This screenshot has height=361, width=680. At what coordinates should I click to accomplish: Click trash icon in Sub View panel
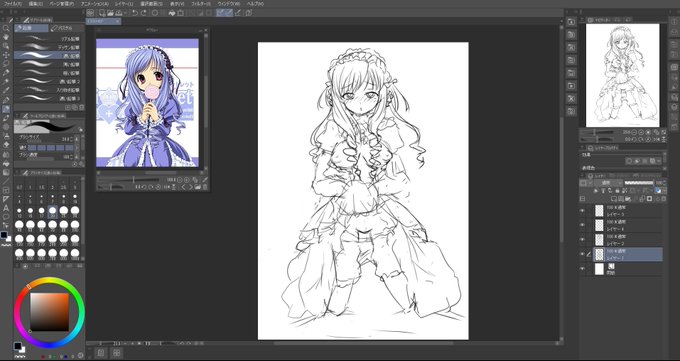[x=205, y=187]
